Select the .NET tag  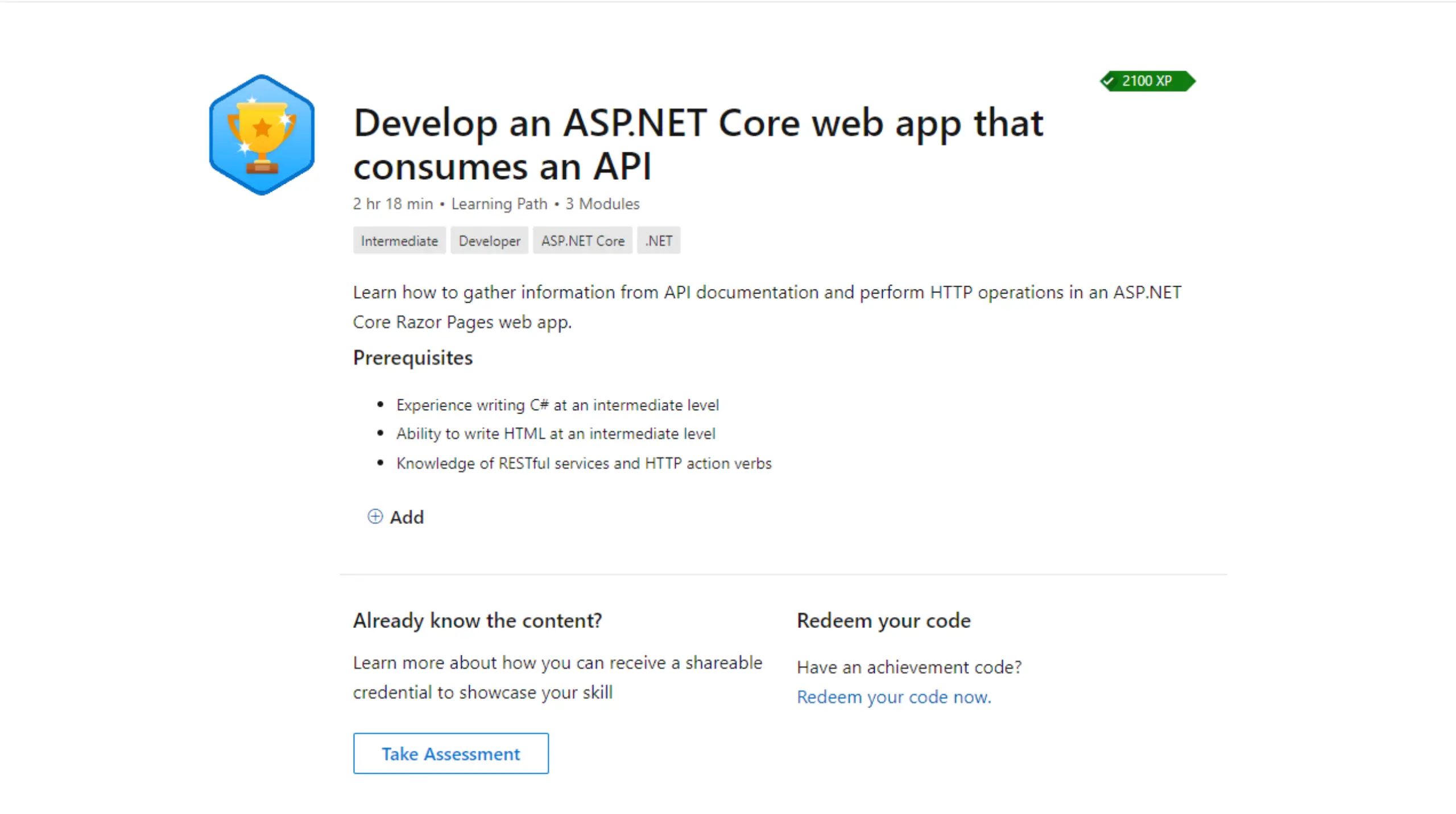[x=659, y=241]
